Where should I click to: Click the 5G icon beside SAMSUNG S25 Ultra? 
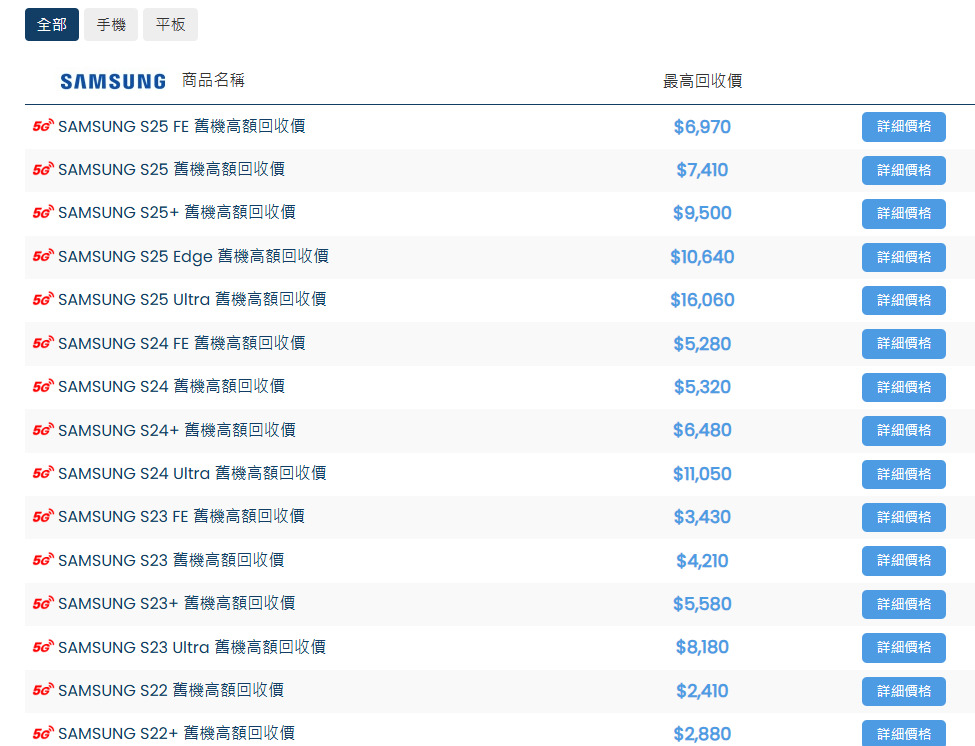tap(43, 300)
